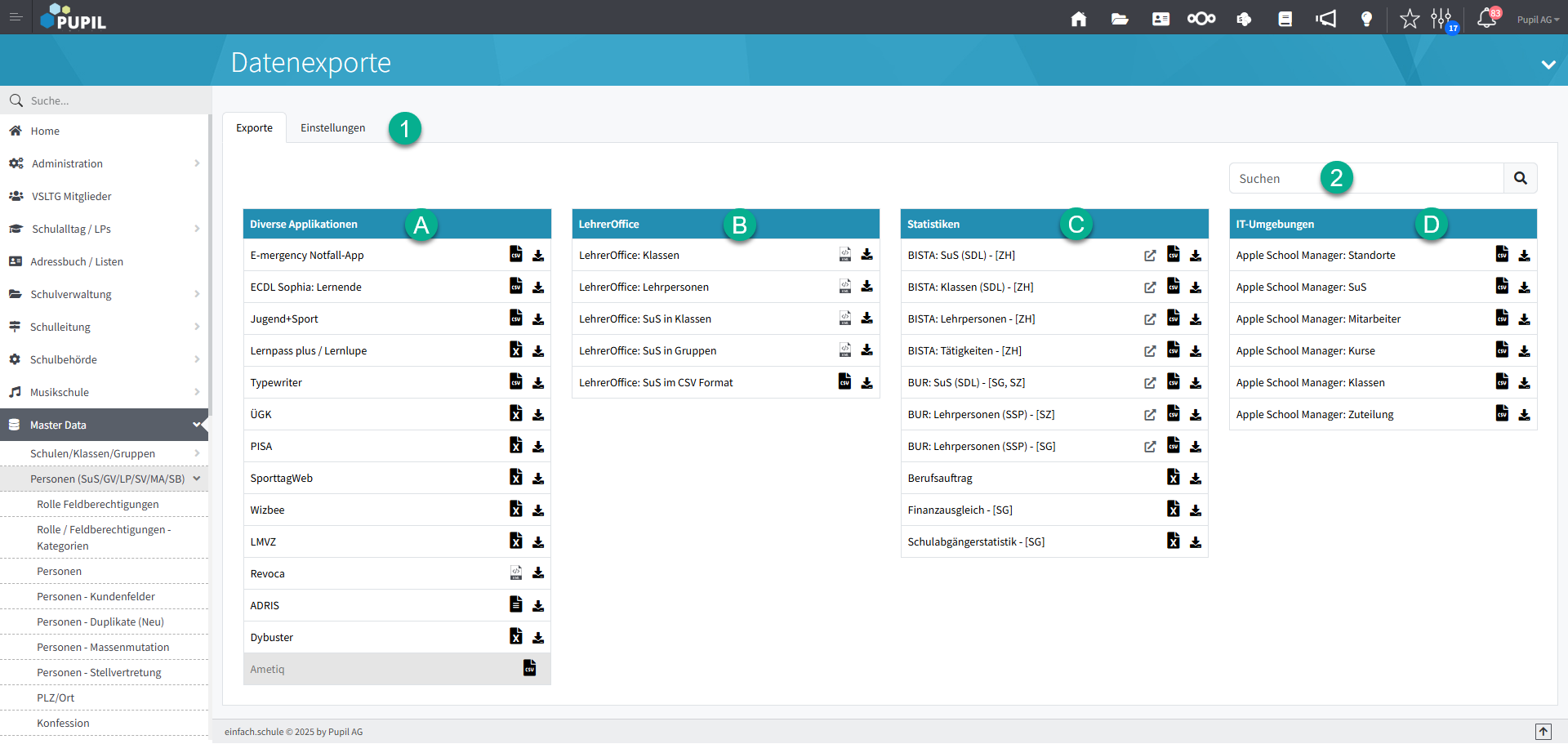Screen dimensions: 1568x744
Task: Collapse the Personen (SuS/GV/LP/SV/MA/SB) submenu
Action: [x=104, y=479]
